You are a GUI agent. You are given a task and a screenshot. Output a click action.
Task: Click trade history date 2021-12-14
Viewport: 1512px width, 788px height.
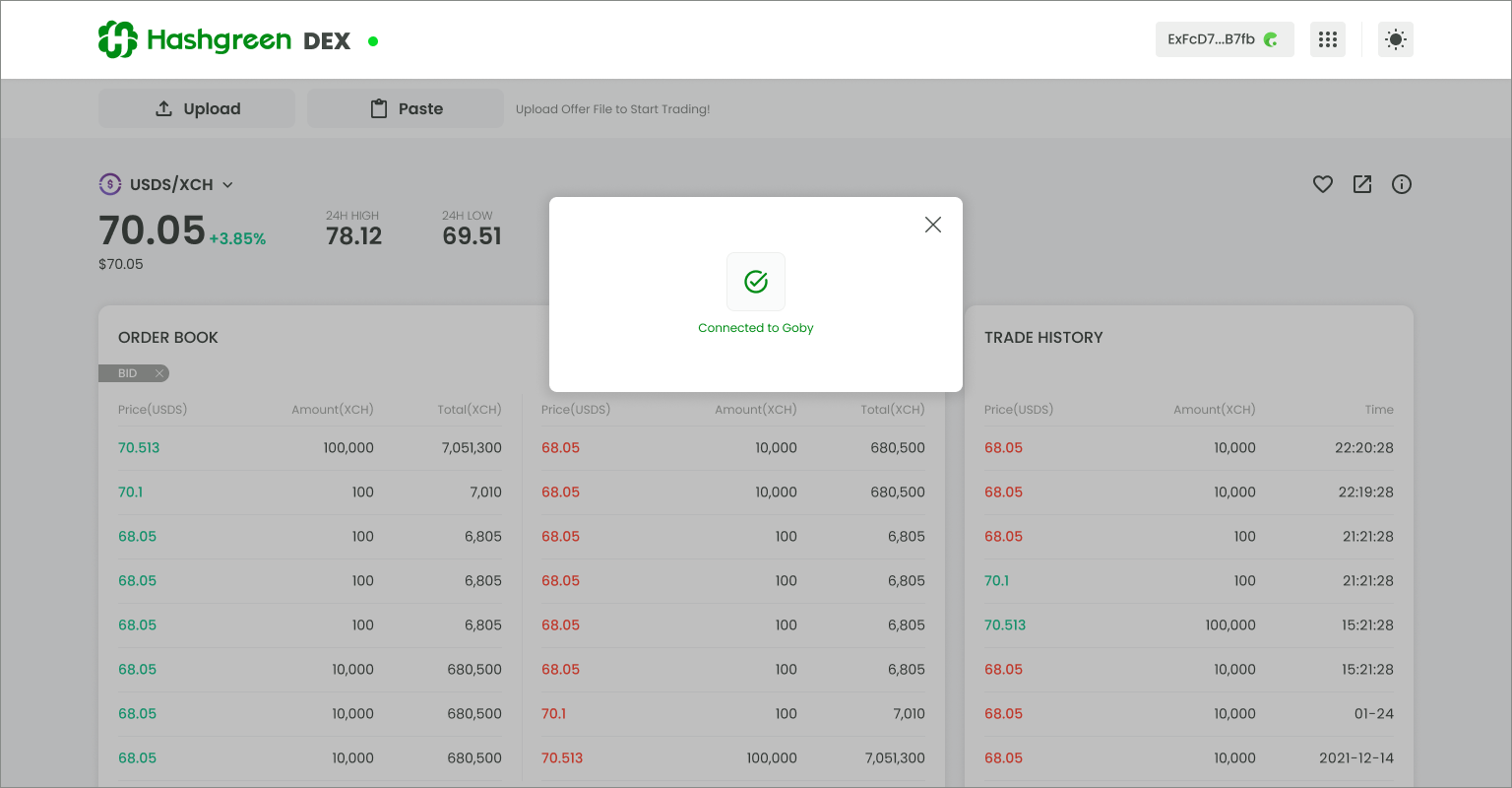point(1356,757)
